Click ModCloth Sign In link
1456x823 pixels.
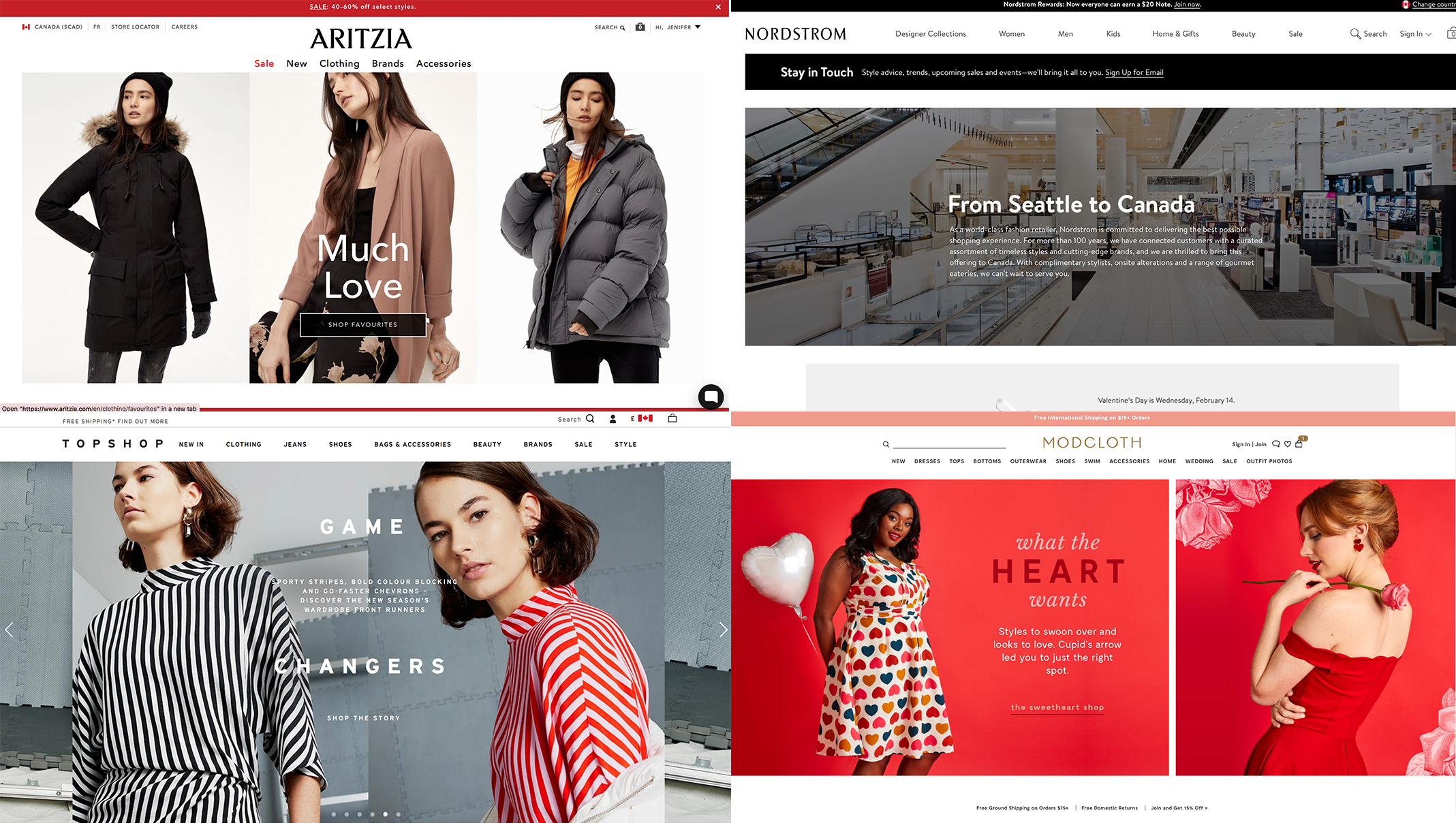[1241, 444]
